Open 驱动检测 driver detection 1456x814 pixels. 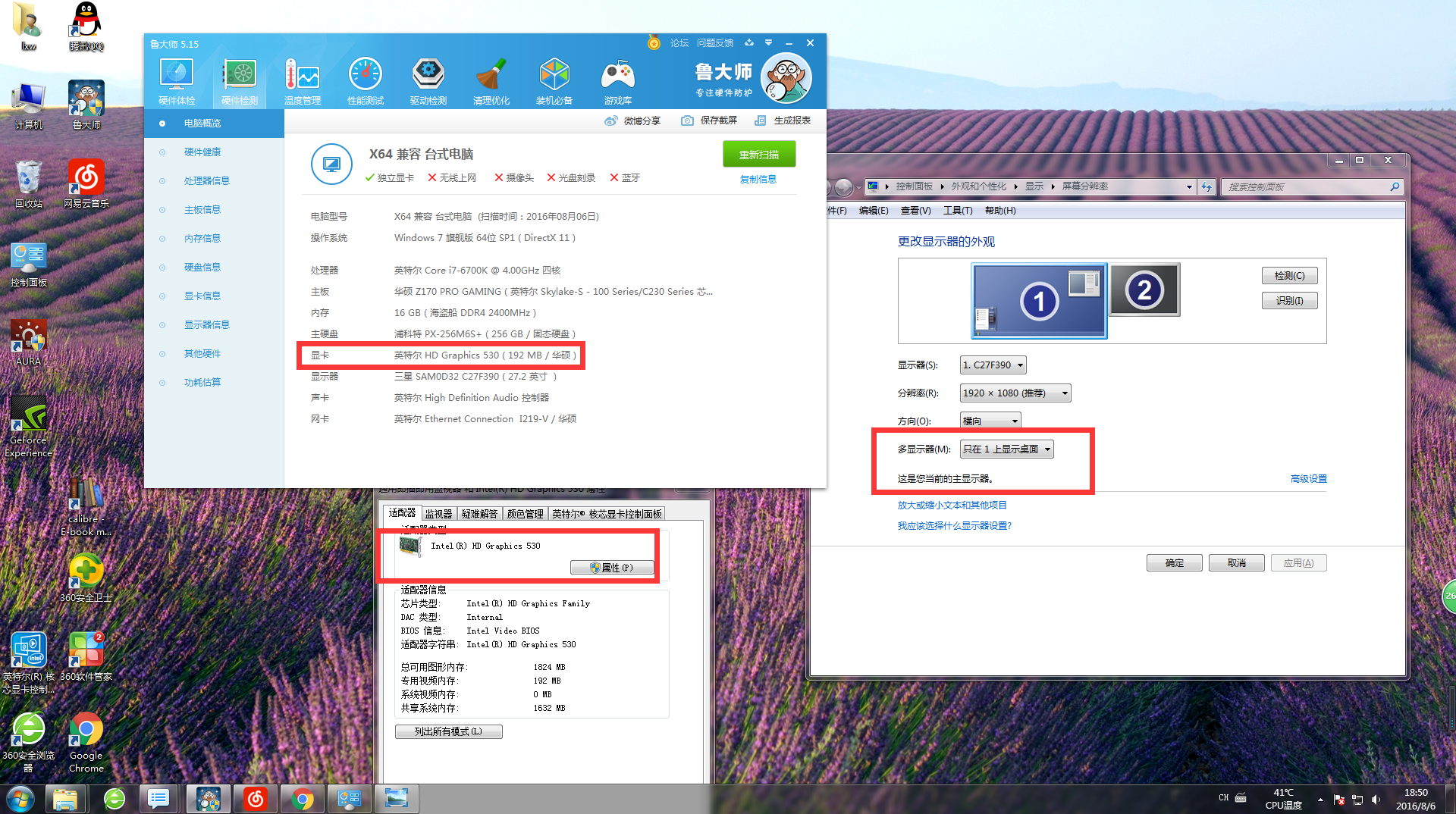pyautogui.click(x=428, y=81)
